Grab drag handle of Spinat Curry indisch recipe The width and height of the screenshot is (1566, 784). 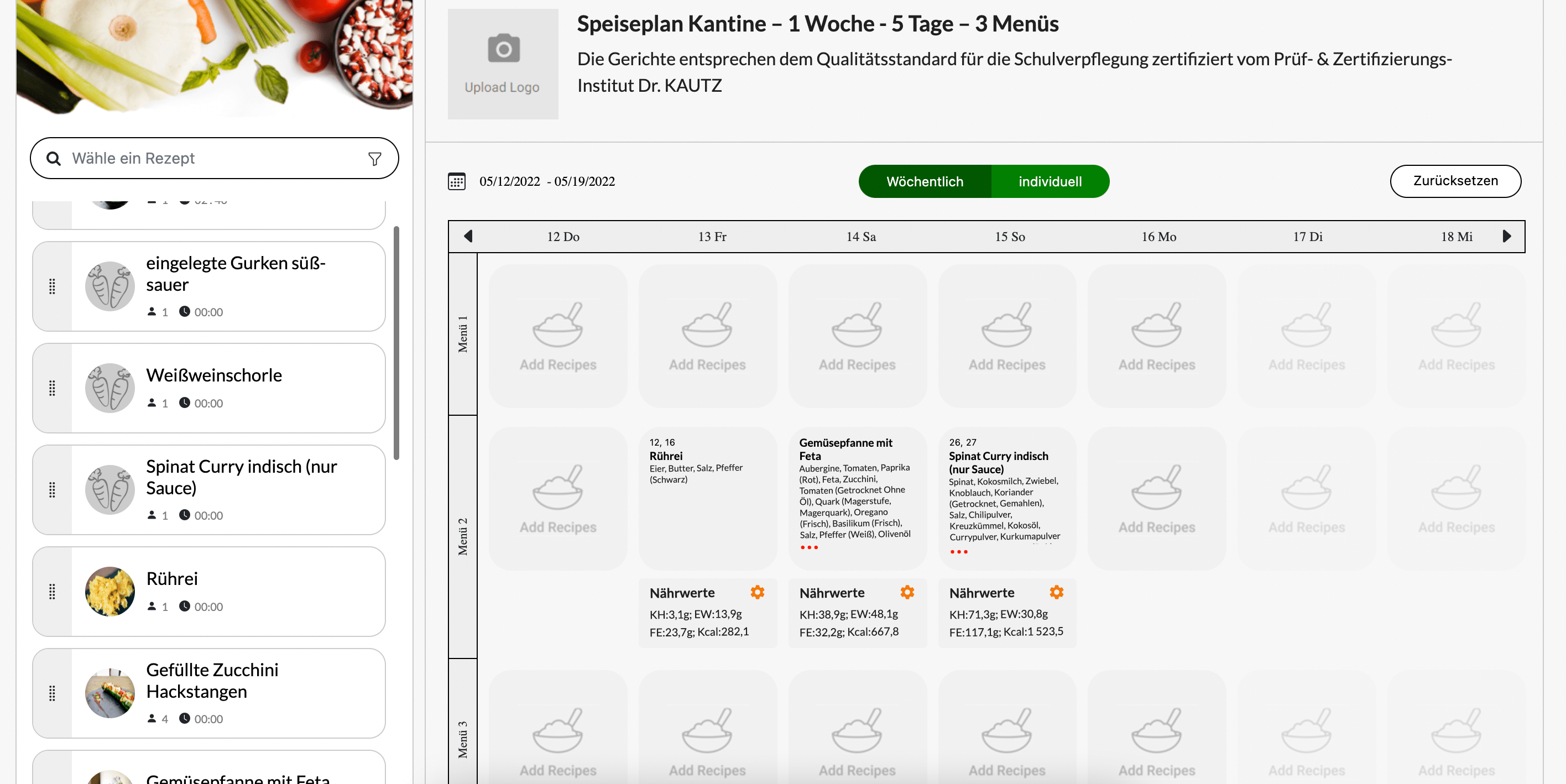(x=53, y=490)
